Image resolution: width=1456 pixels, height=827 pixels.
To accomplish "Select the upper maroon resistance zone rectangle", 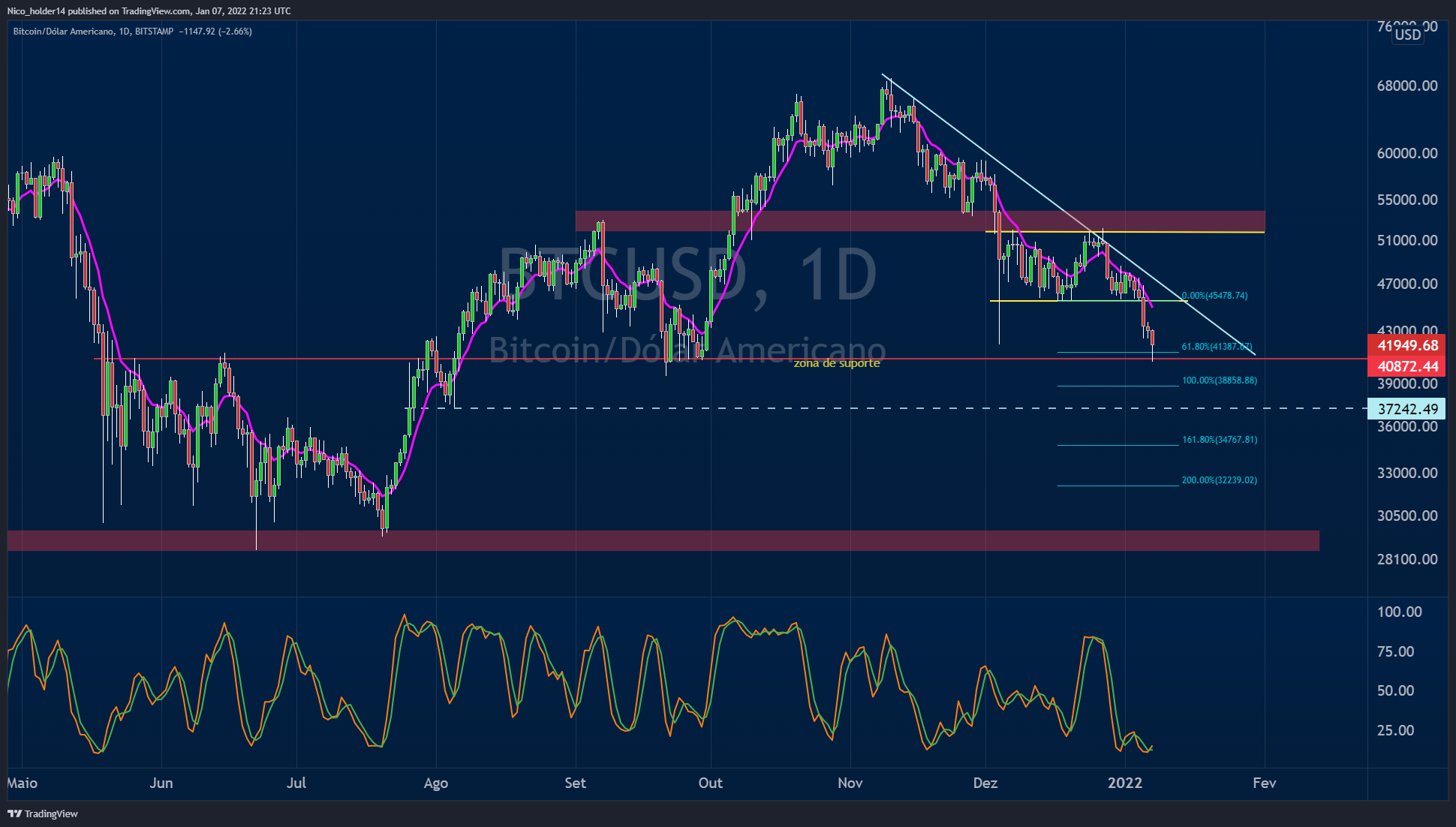I will [920, 221].
